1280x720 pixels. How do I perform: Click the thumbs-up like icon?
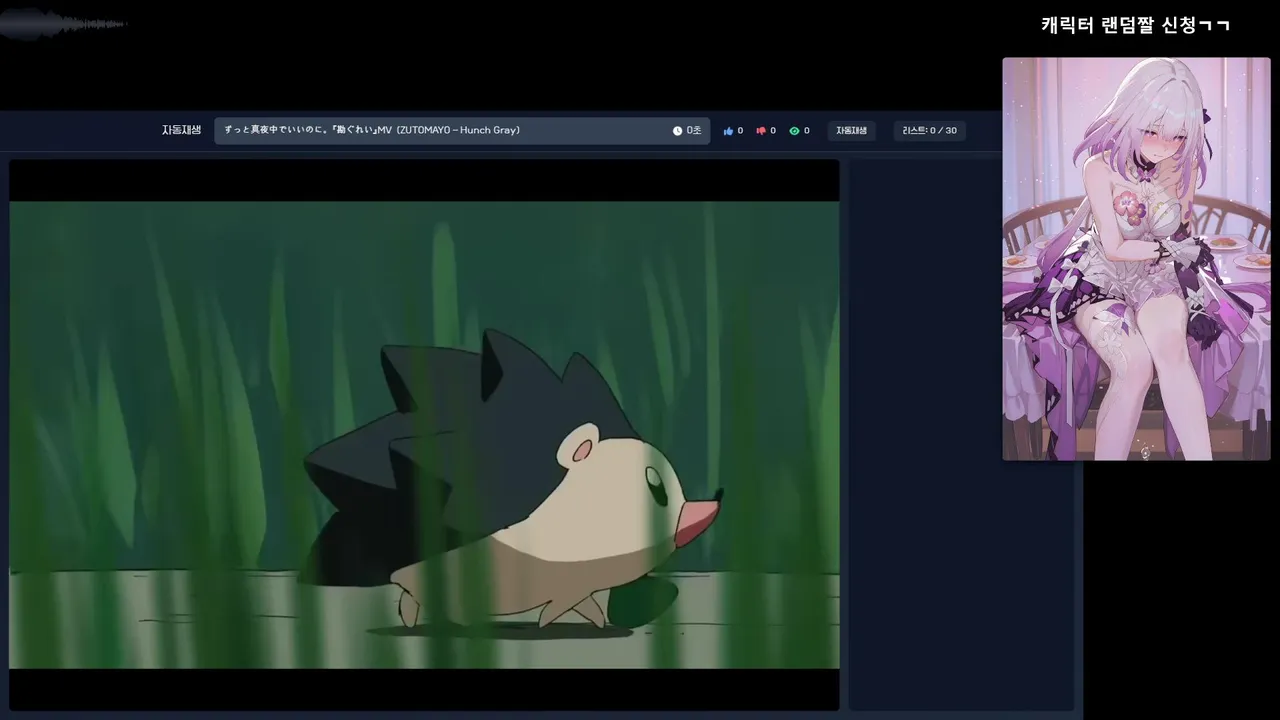(x=728, y=131)
